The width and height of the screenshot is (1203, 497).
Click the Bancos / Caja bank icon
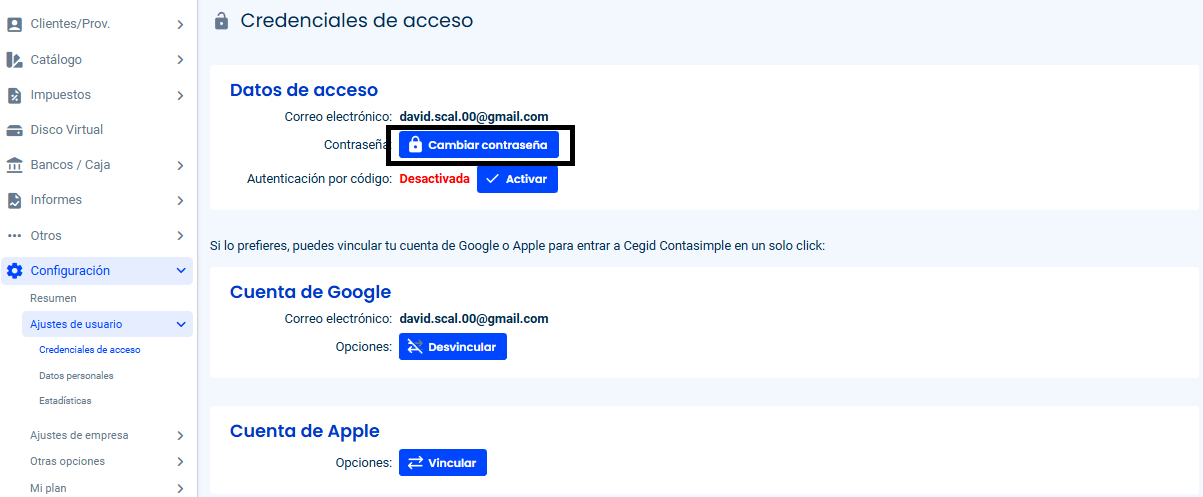[x=14, y=165]
